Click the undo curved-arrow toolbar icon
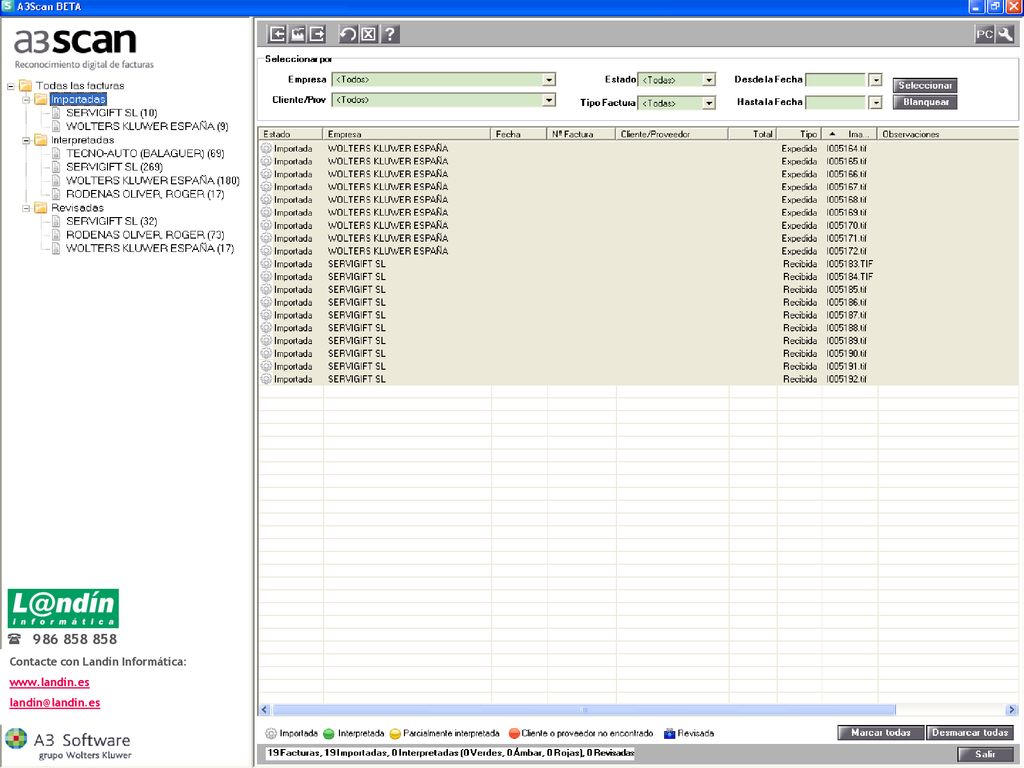The image size is (1024, 768). [349, 34]
